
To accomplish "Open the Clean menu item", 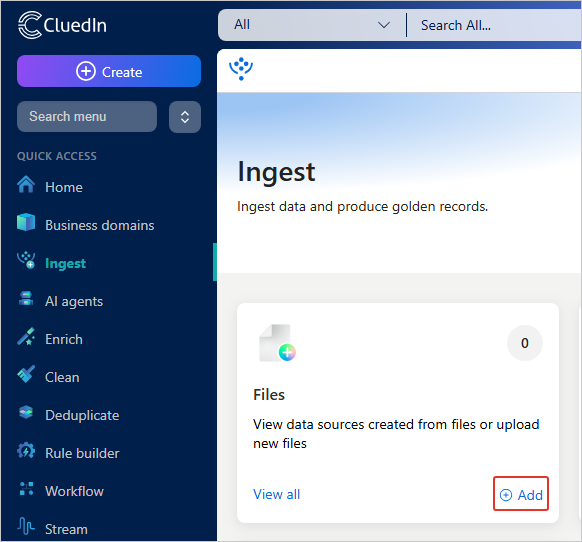I will 62,378.
